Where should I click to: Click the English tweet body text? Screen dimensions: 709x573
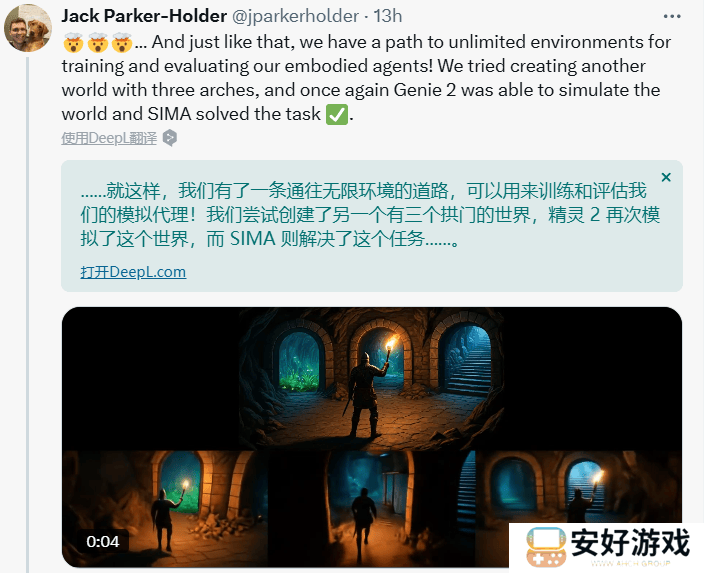coord(366,78)
